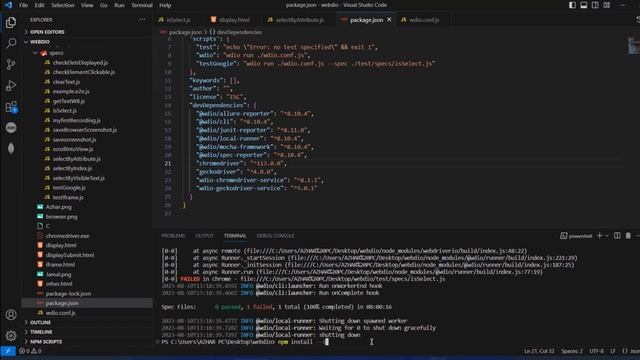Open the Run menu
Viewport: 640px width, 360px height.
pyautogui.click(x=119, y=5)
